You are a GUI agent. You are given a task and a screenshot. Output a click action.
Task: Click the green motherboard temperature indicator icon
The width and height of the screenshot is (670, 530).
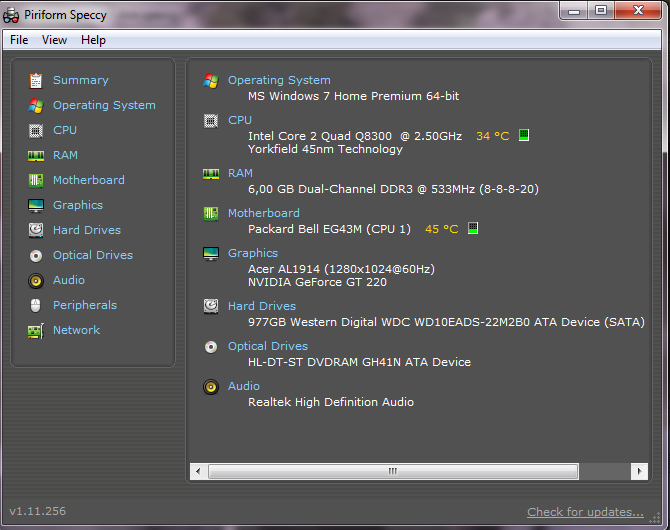(473, 228)
